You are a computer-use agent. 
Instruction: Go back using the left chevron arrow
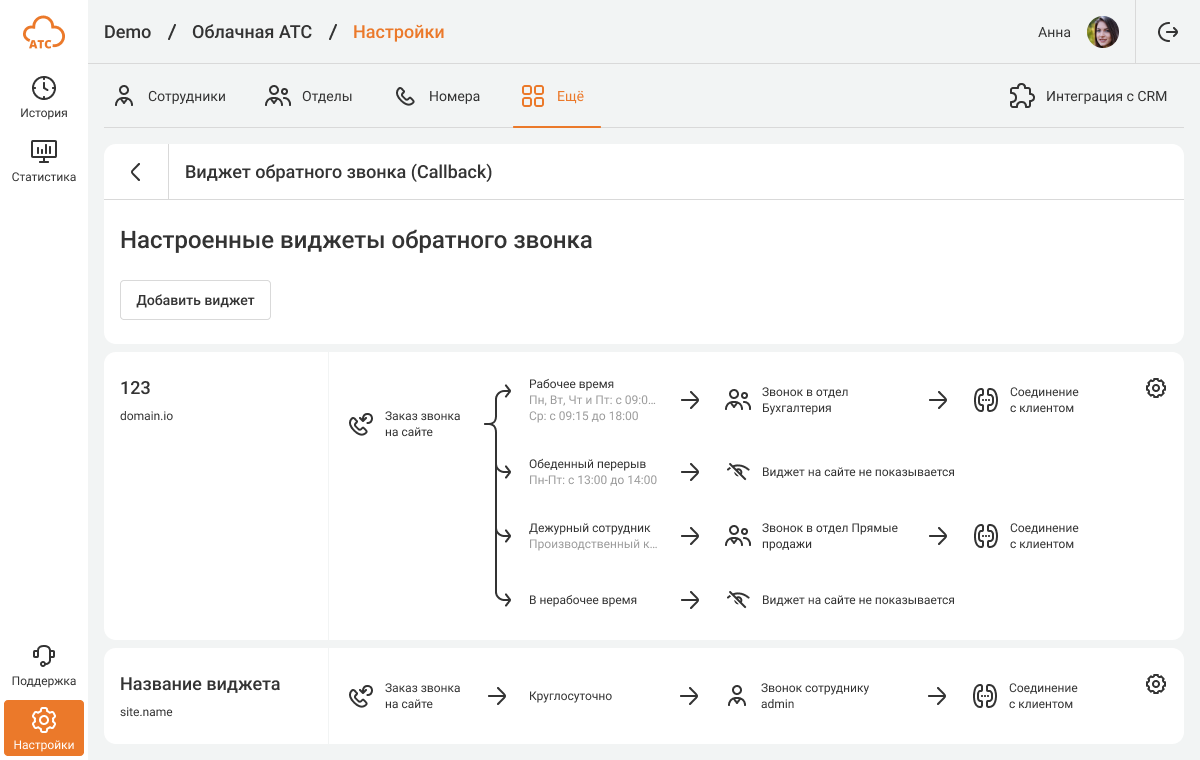[136, 172]
